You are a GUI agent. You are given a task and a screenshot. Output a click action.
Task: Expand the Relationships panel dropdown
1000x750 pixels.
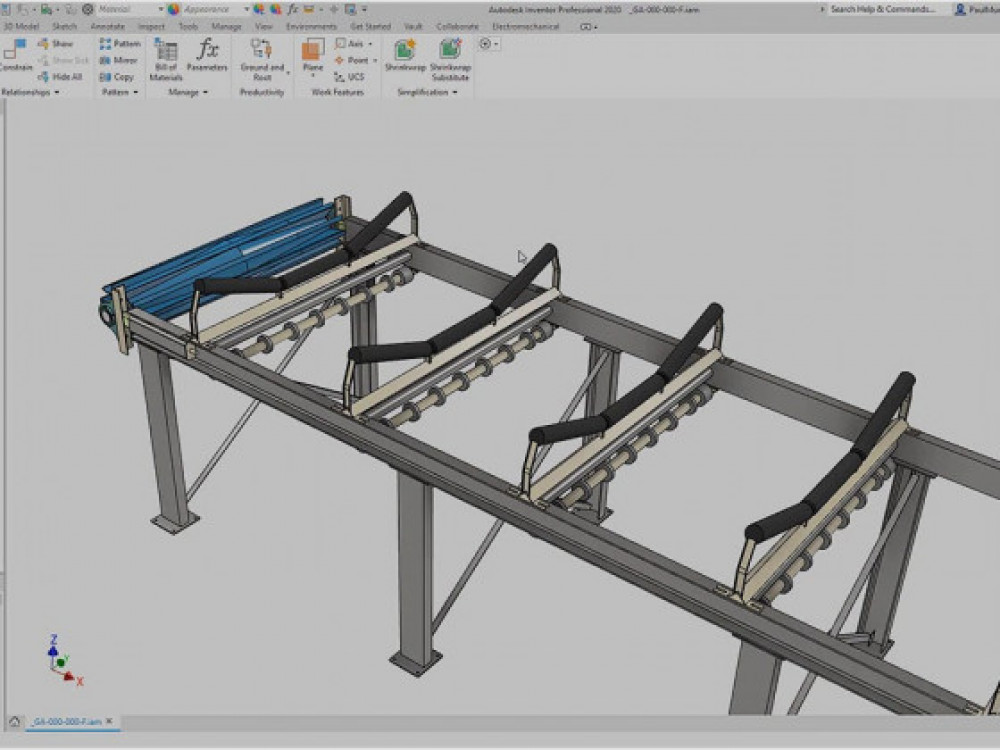tap(57, 92)
